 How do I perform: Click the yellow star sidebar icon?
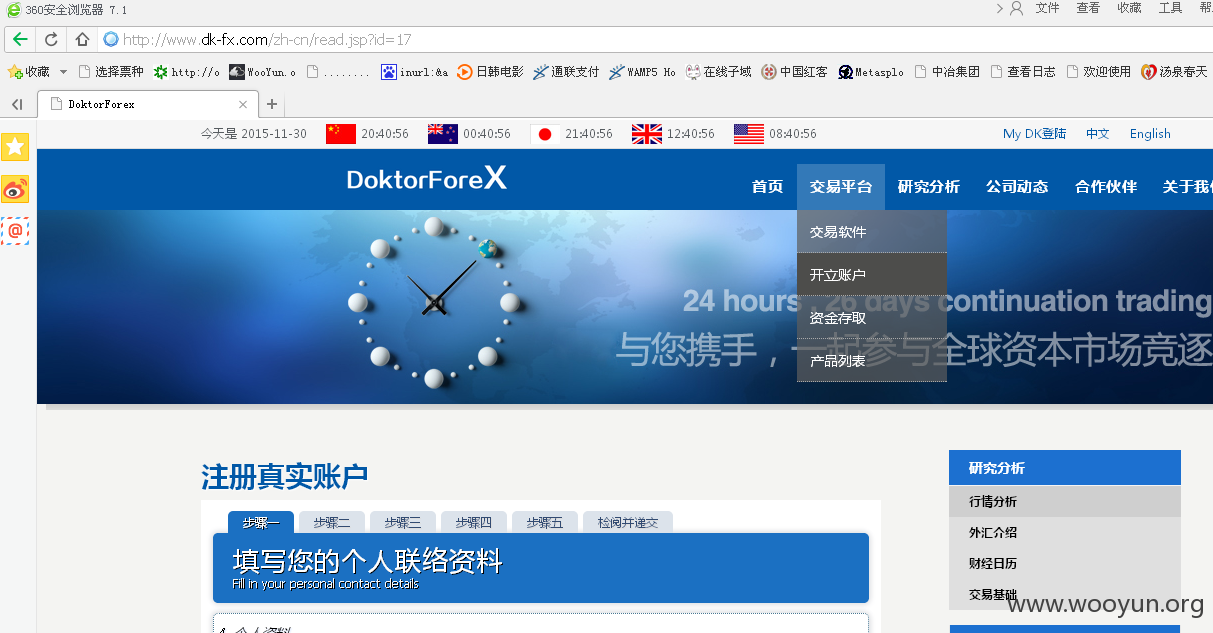tap(15, 147)
